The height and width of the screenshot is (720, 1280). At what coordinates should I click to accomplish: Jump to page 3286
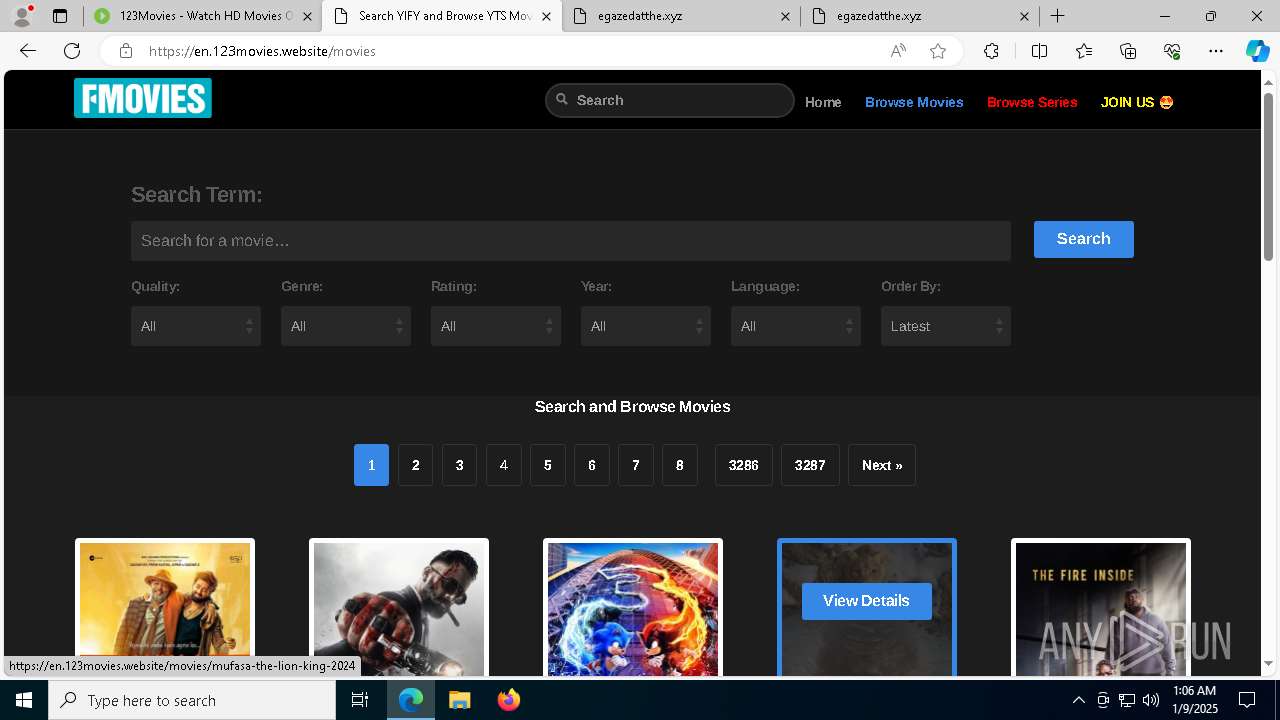coord(743,465)
